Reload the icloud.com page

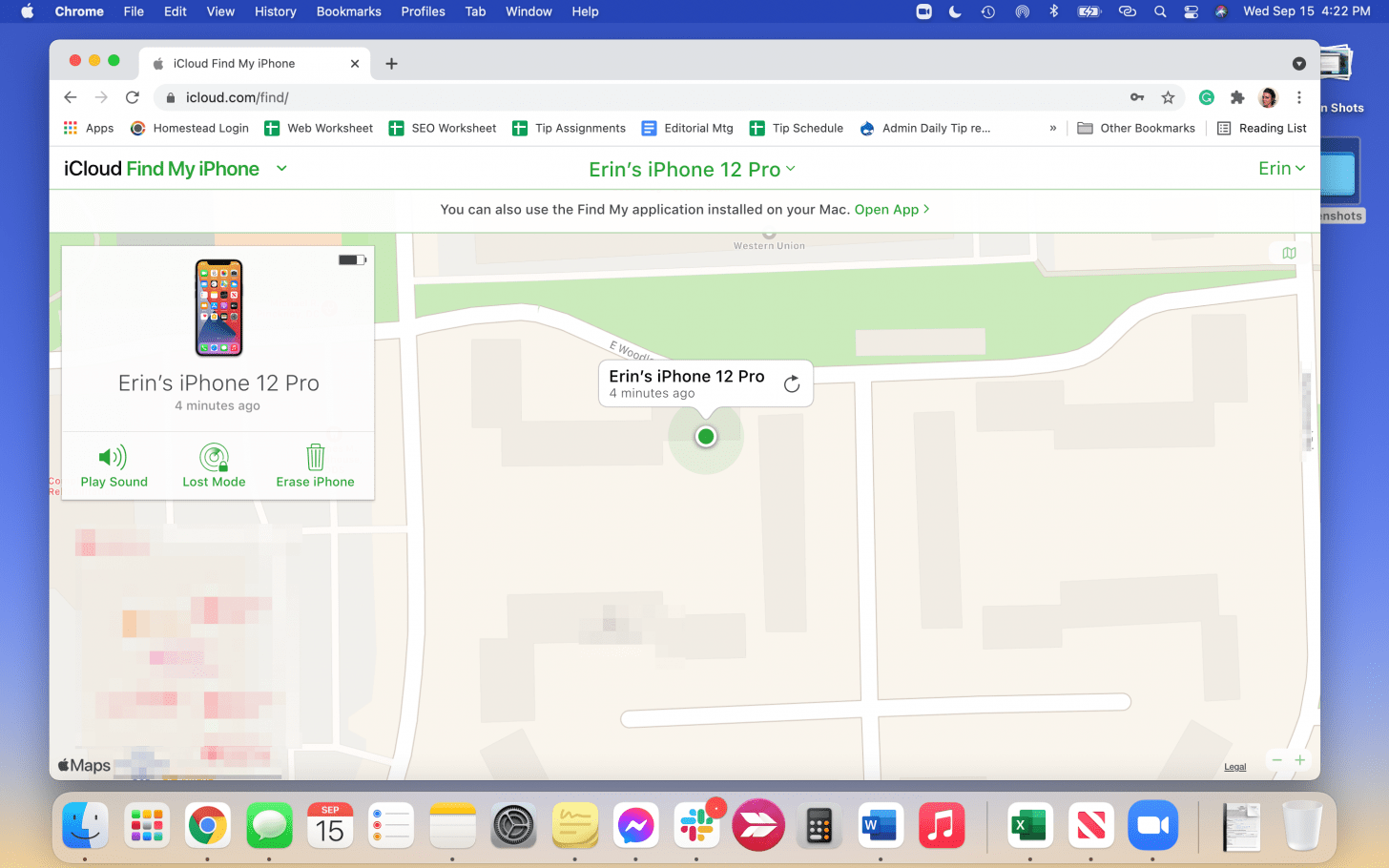133,97
